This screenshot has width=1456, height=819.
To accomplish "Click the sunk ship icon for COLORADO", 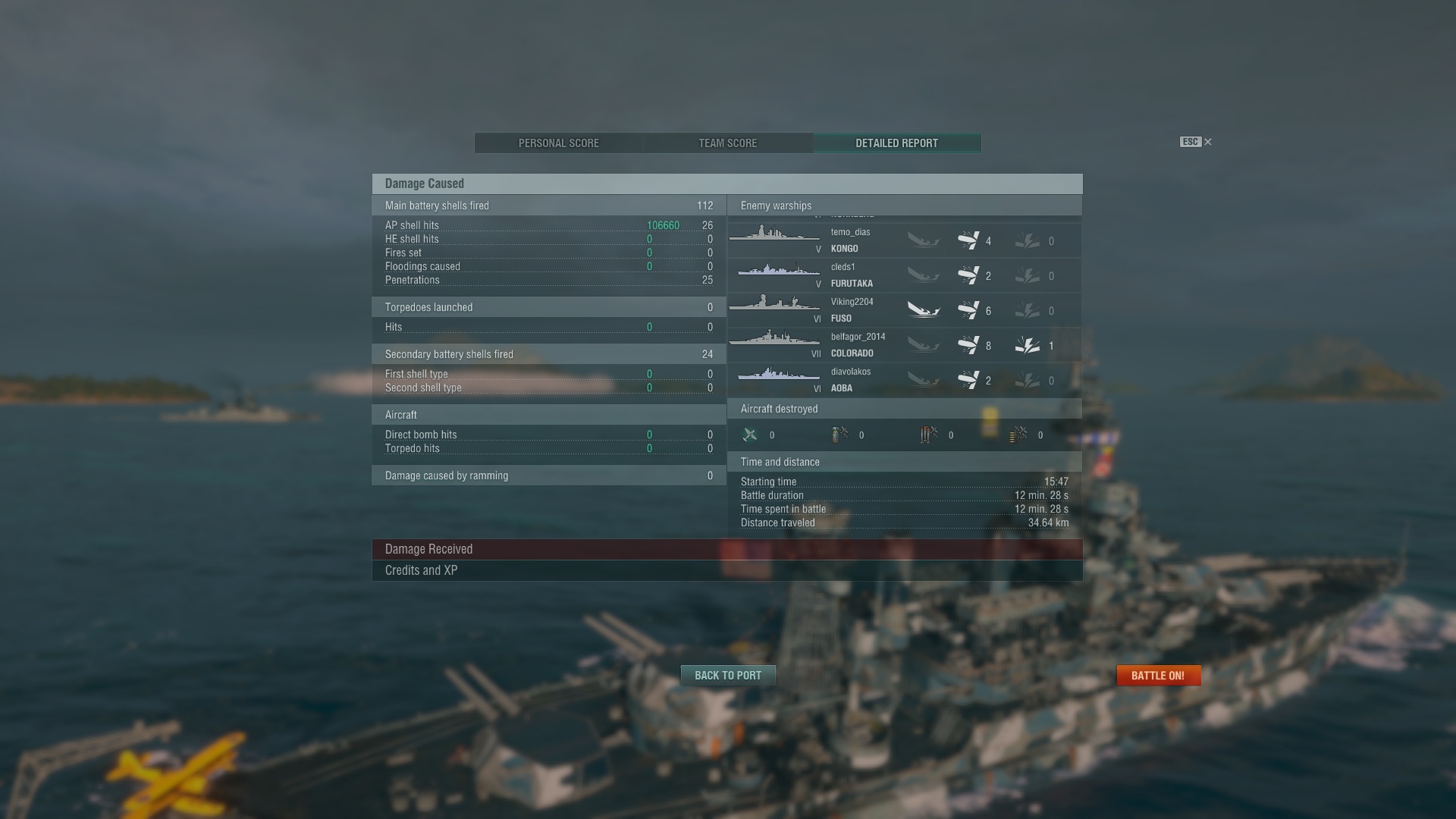I will point(924,345).
